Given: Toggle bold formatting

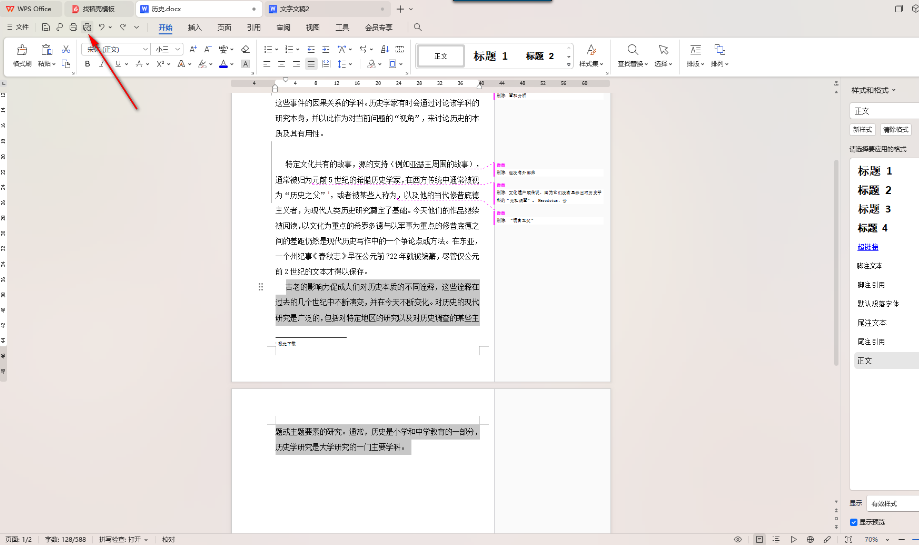Looking at the screenshot, I should click(87, 64).
